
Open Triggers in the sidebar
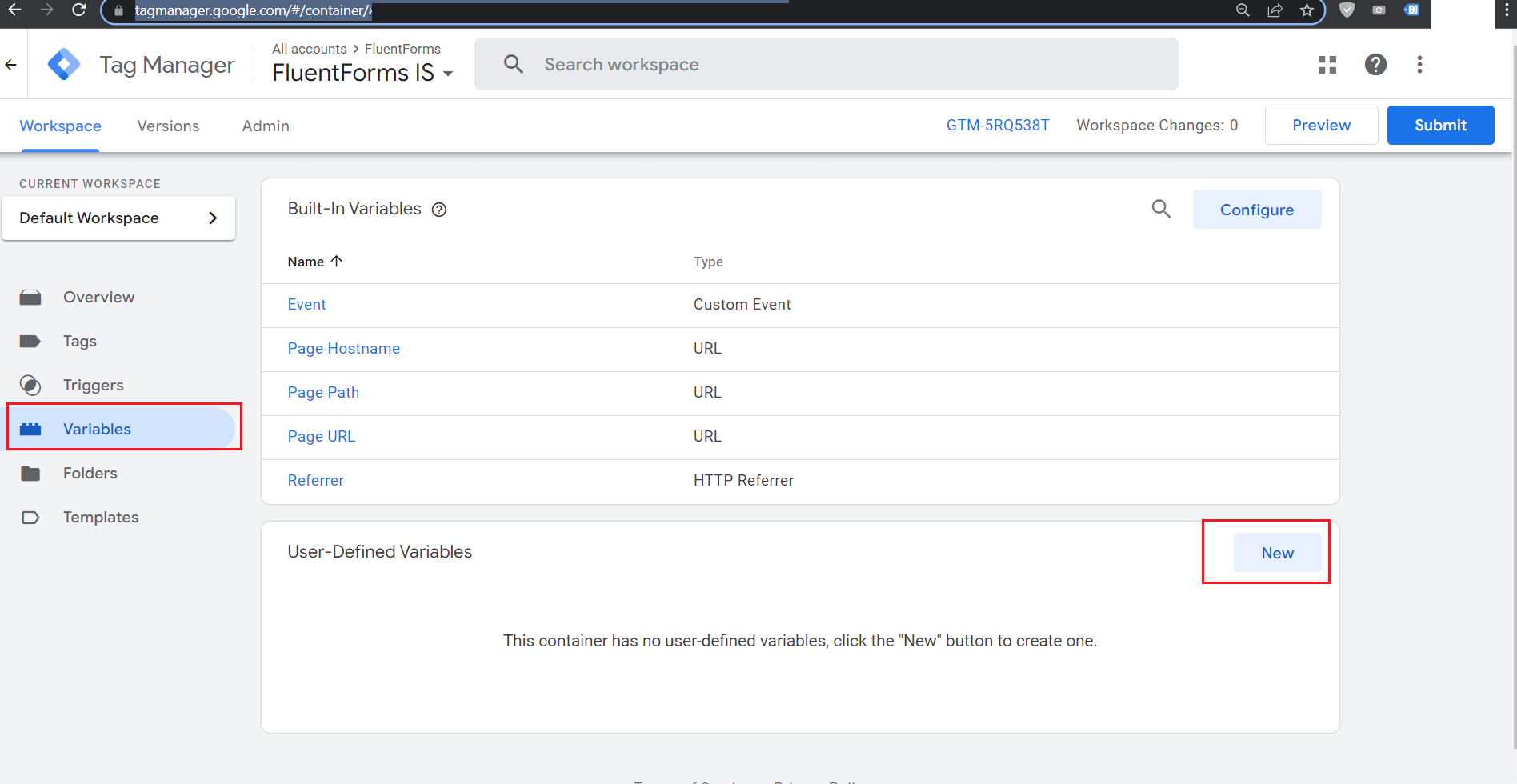click(93, 386)
